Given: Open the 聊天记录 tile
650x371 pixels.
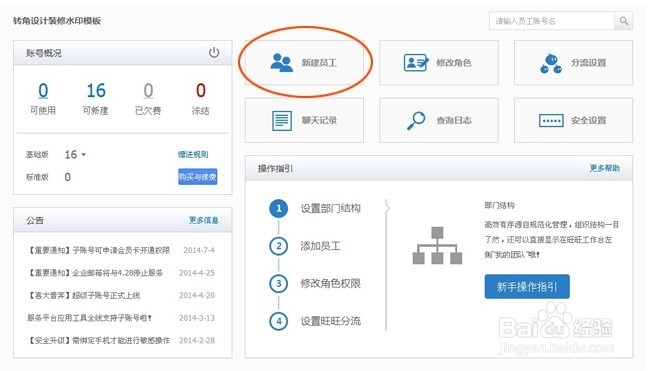Looking at the screenshot, I should pyautogui.click(x=304, y=120).
